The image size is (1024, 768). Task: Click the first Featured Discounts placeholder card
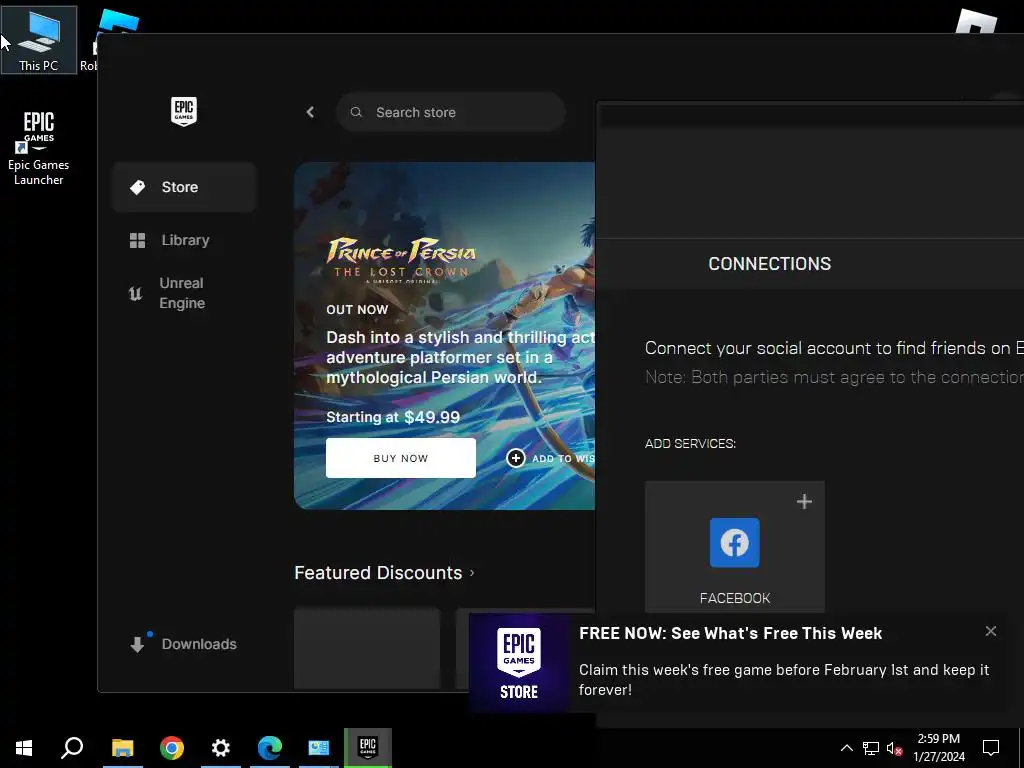point(367,648)
